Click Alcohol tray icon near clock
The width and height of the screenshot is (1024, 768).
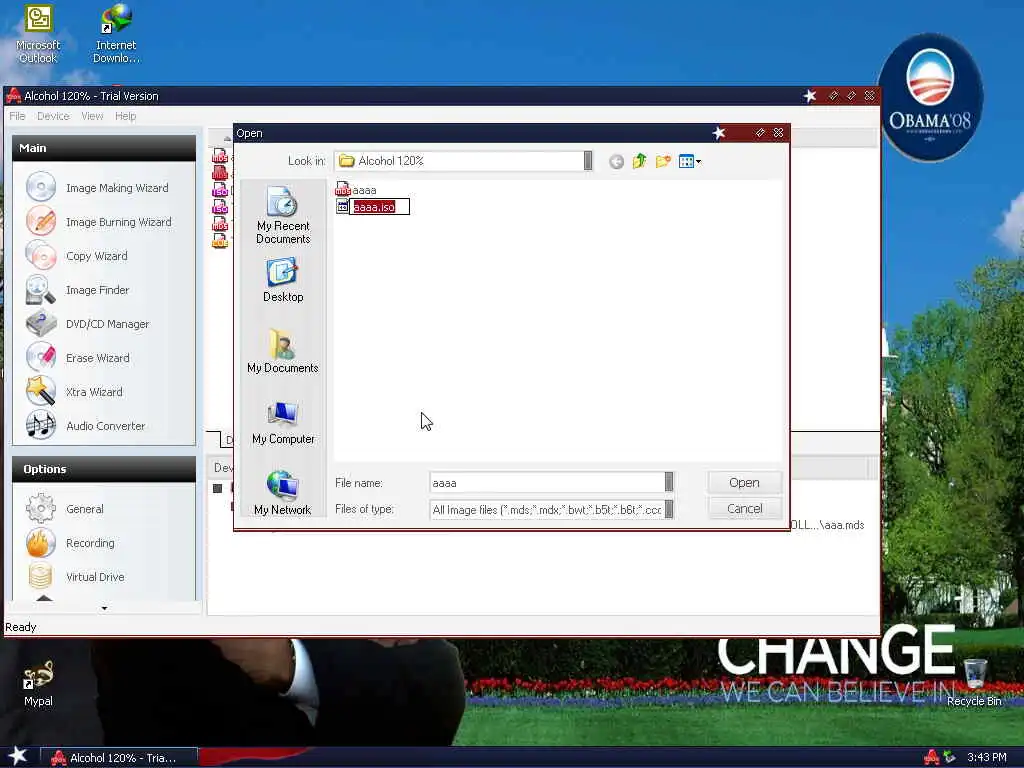point(932,758)
